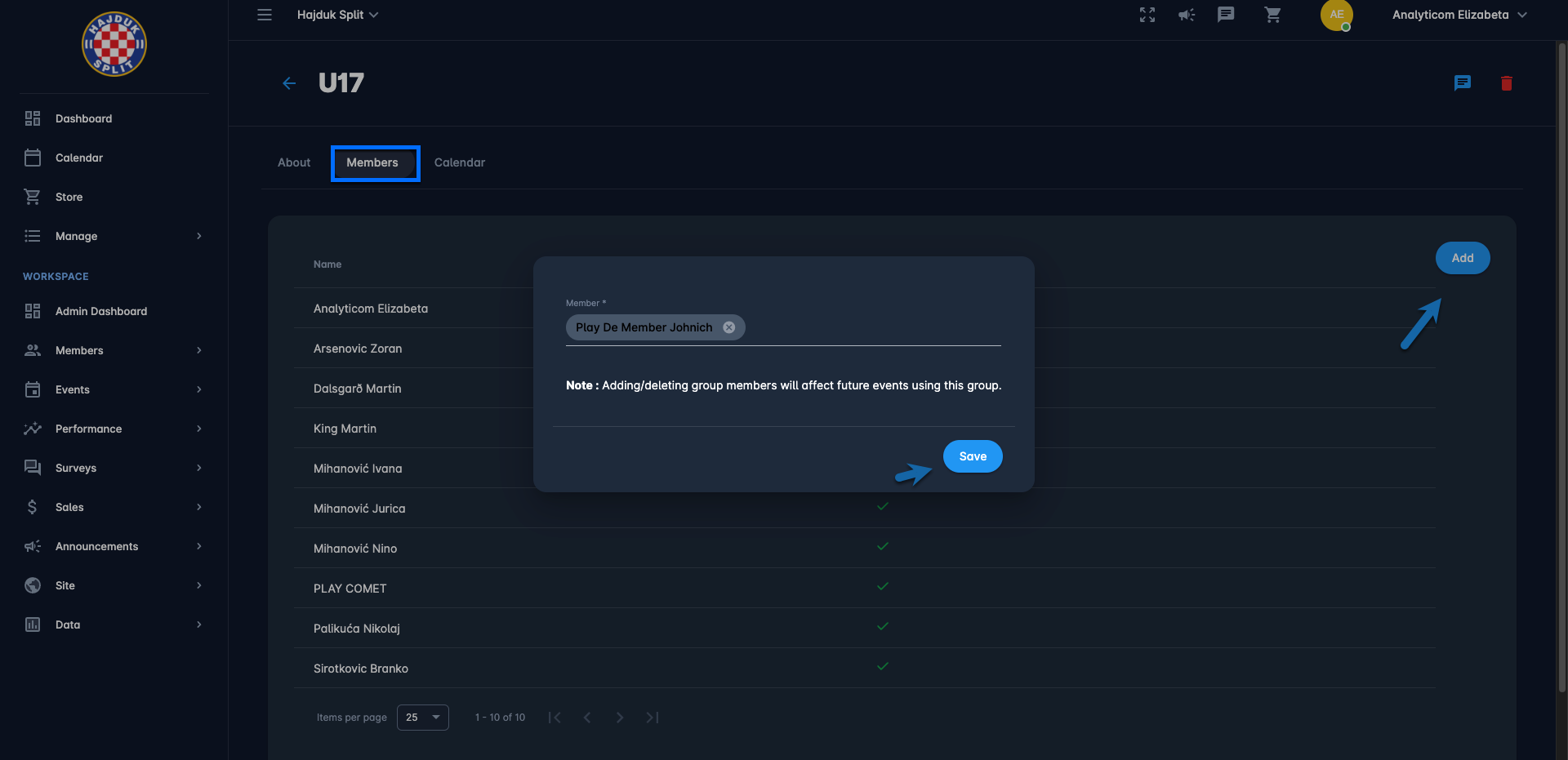Switch to the group Calendar tab
Screen dimensions: 1568x760
(459, 162)
